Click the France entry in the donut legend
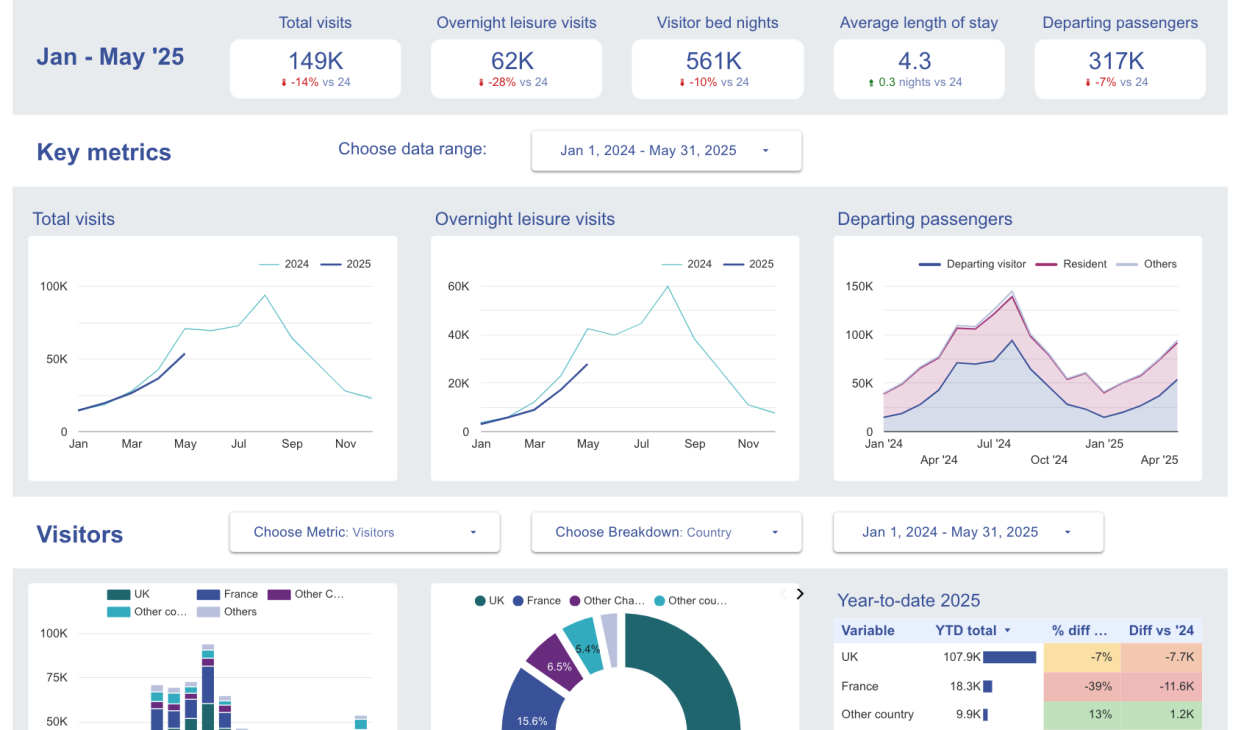 click(537, 601)
